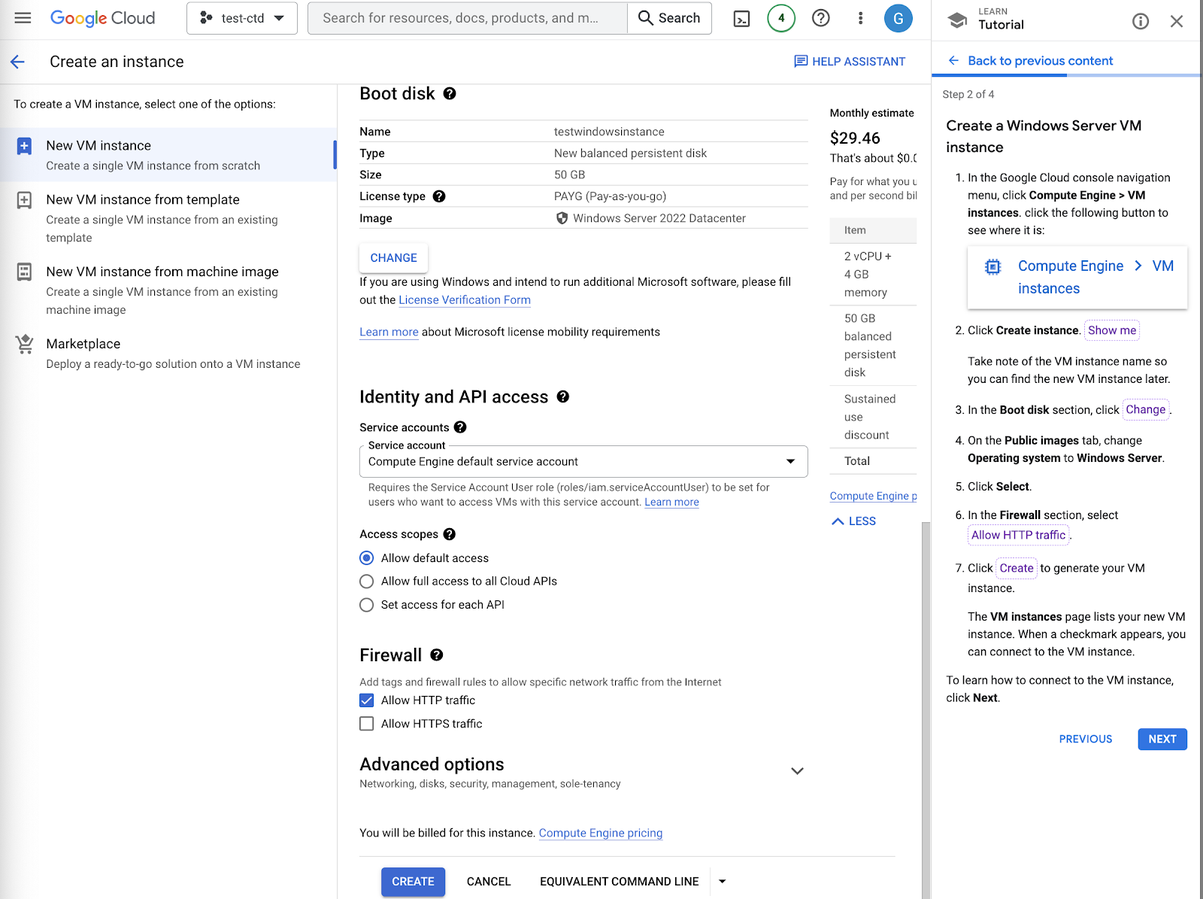Select Allow full access to all Cloud APIs
The image size is (1203, 899).
click(x=367, y=581)
